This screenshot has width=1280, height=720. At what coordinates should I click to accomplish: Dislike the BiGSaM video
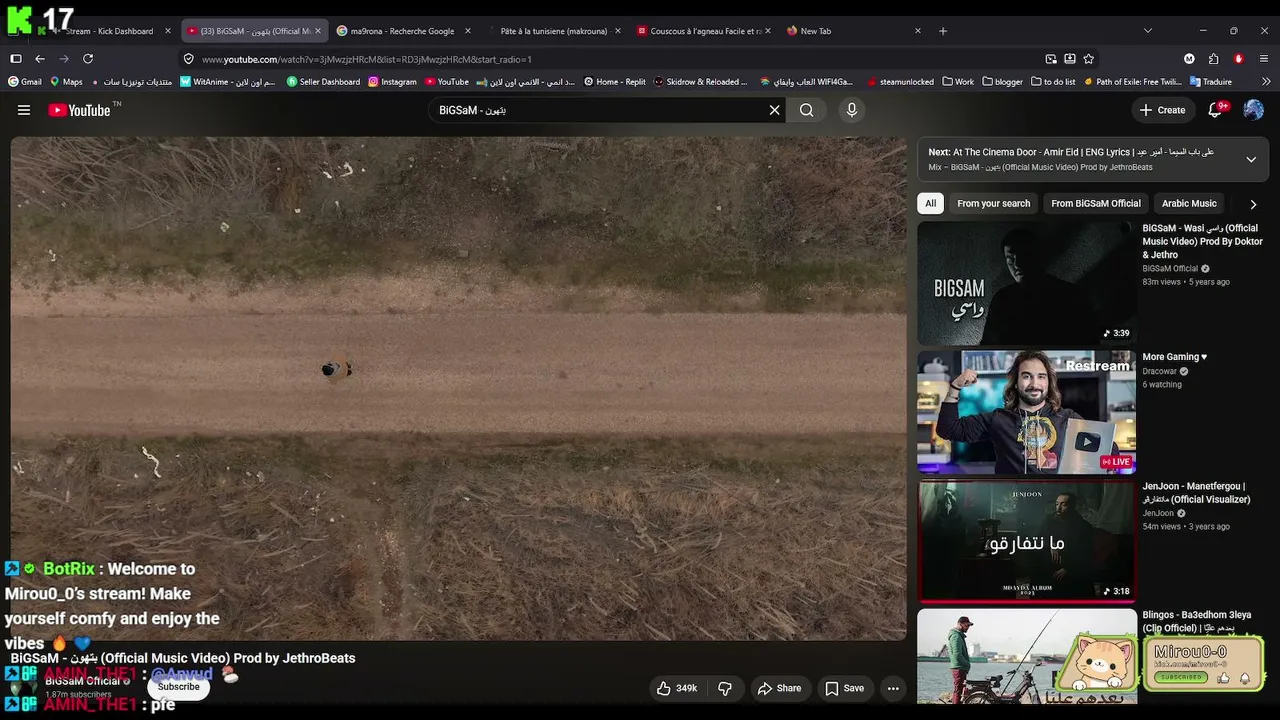coord(725,688)
